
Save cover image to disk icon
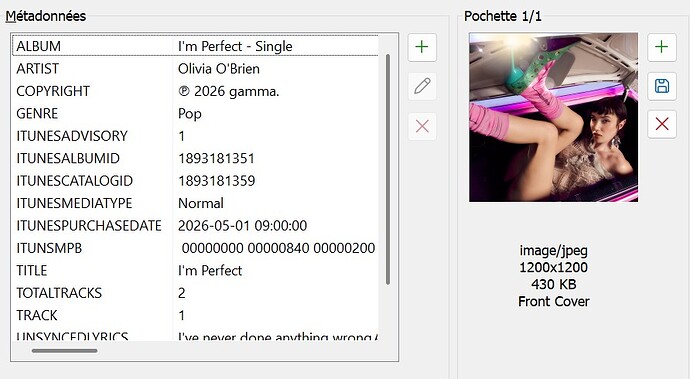point(662,86)
